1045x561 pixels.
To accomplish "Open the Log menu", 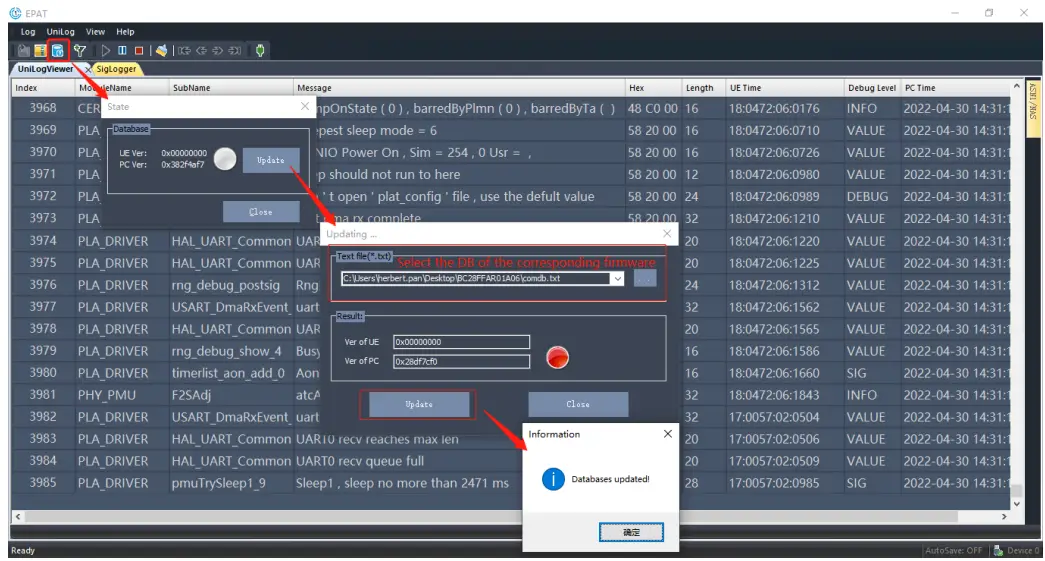I will (x=28, y=31).
